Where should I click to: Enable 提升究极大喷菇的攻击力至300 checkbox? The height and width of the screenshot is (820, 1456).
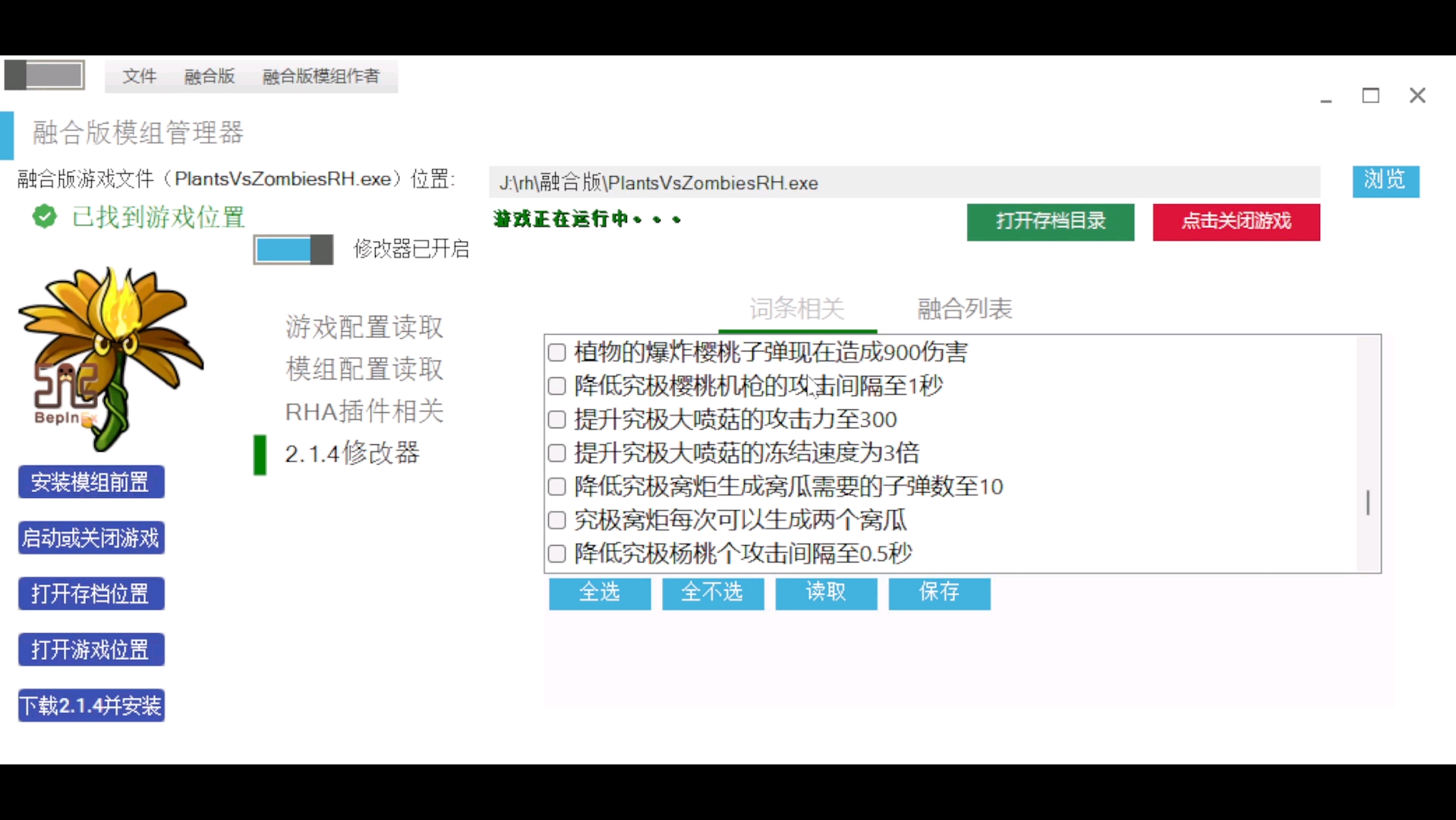point(557,419)
